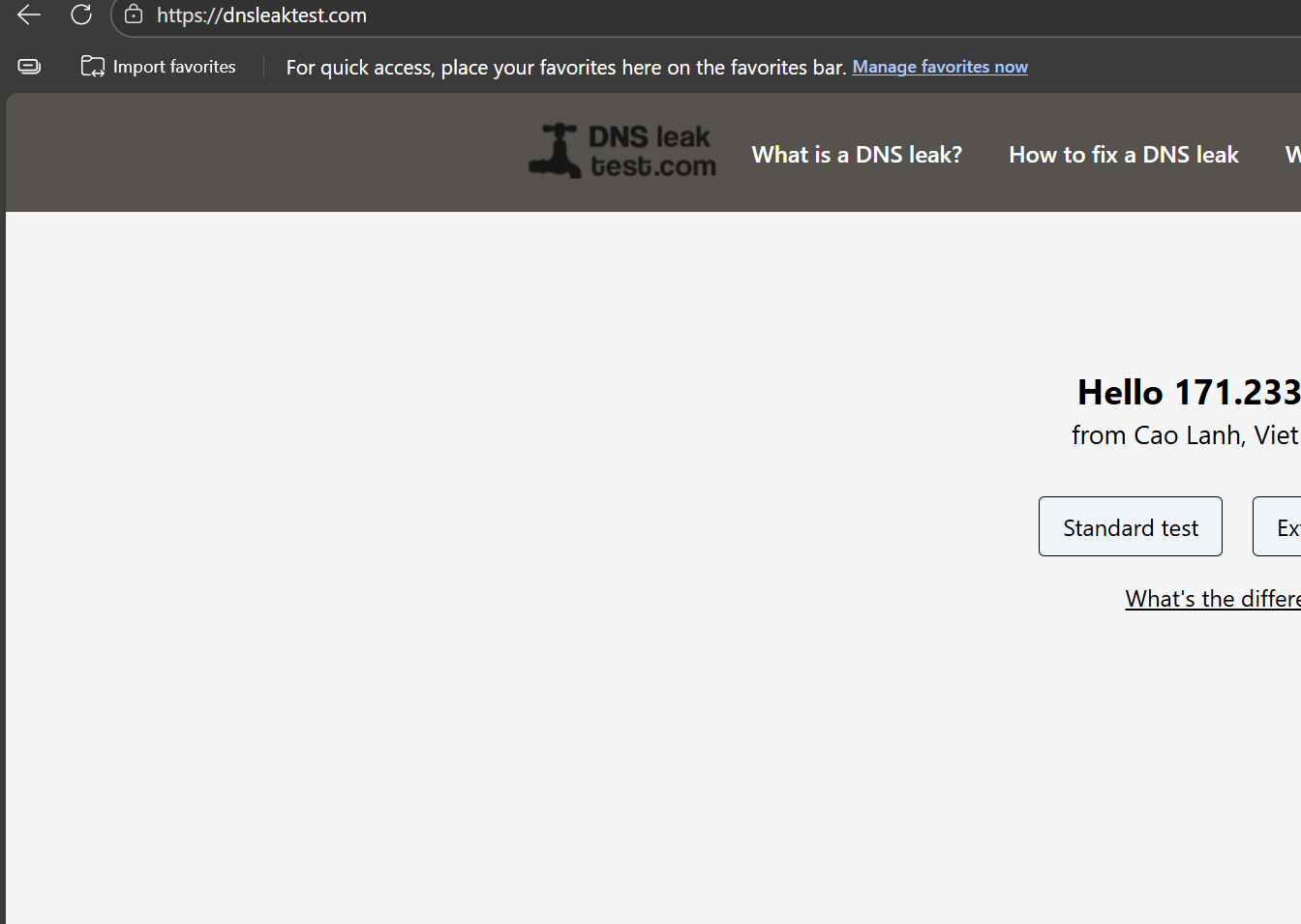
Task: Open How to fix a DNS leak
Action: (x=1124, y=155)
